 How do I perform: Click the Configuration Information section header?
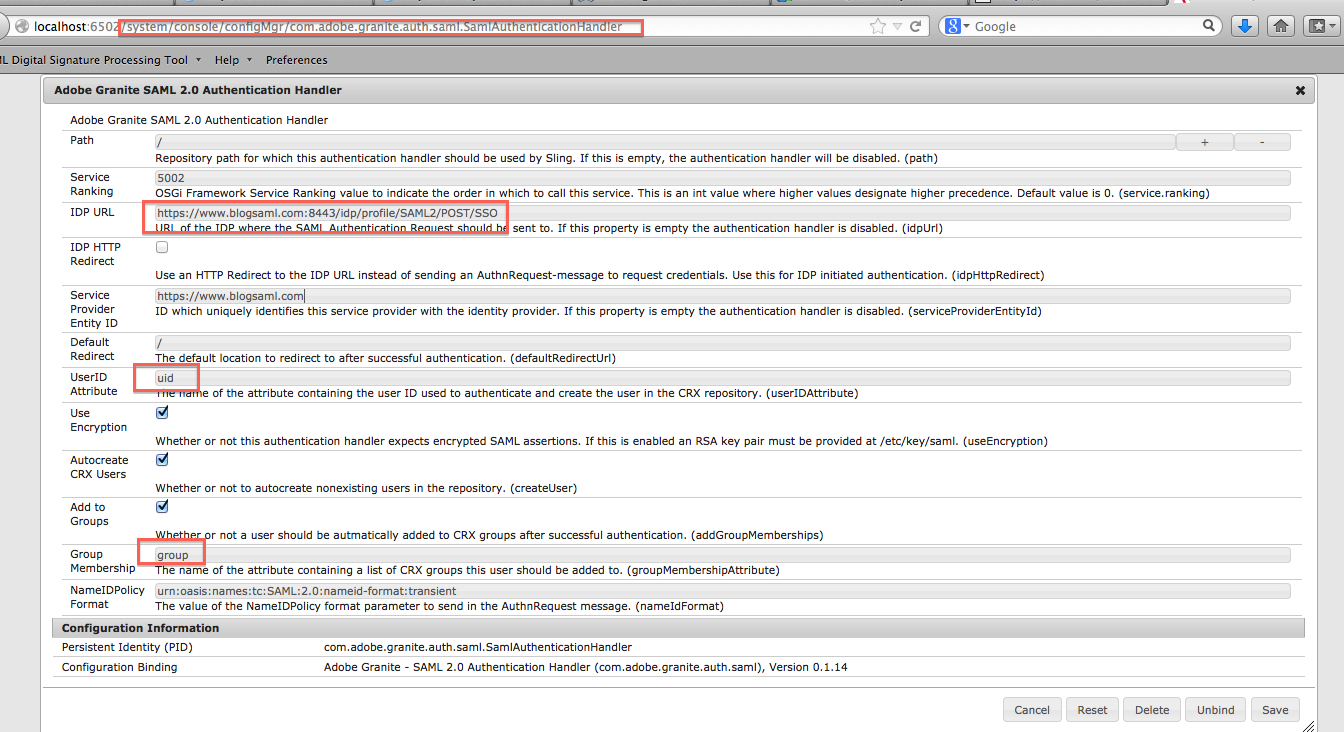678,628
